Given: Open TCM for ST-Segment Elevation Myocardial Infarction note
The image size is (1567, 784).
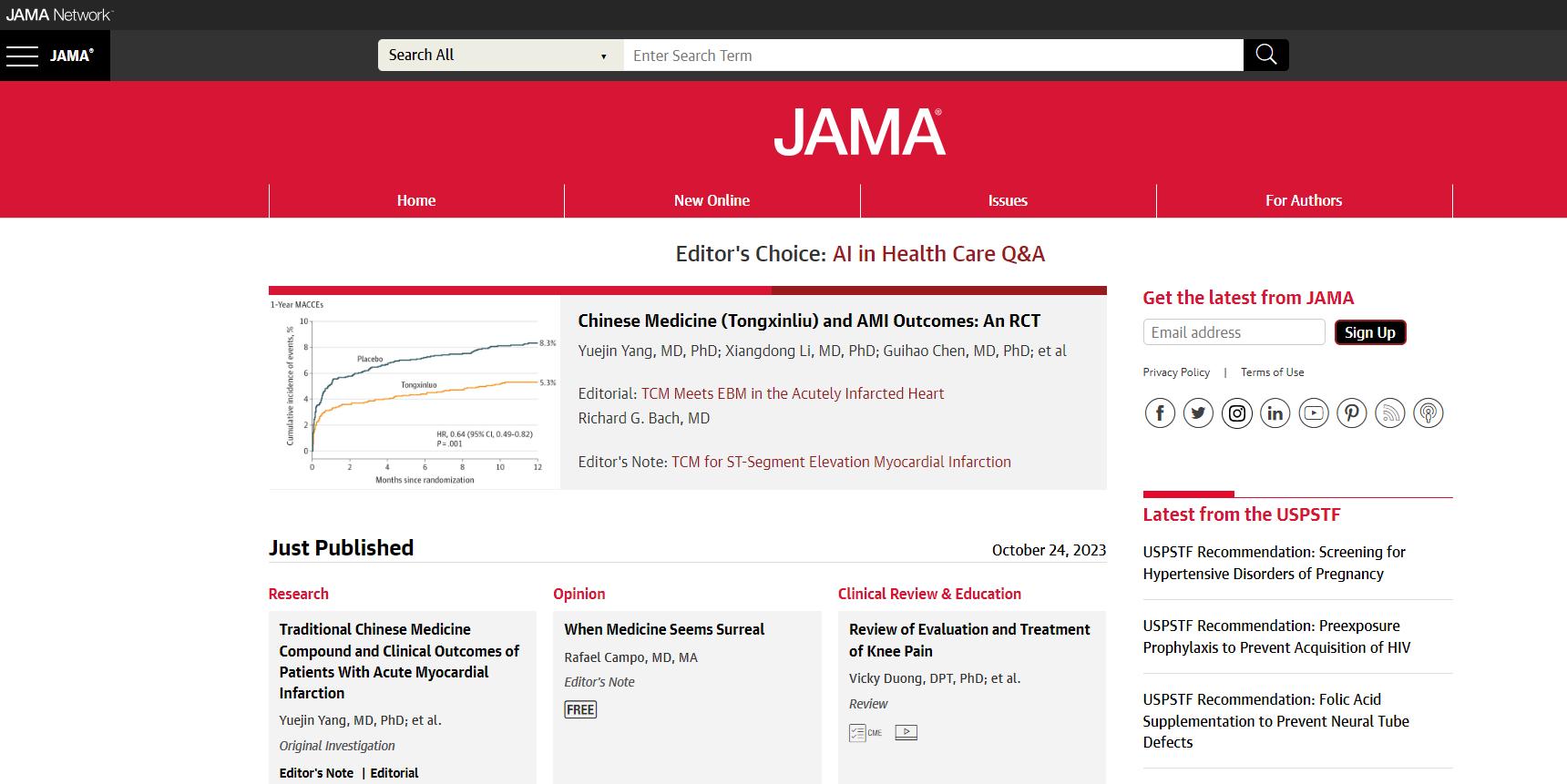Looking at the screenshot, I should [x=841, y=462].
